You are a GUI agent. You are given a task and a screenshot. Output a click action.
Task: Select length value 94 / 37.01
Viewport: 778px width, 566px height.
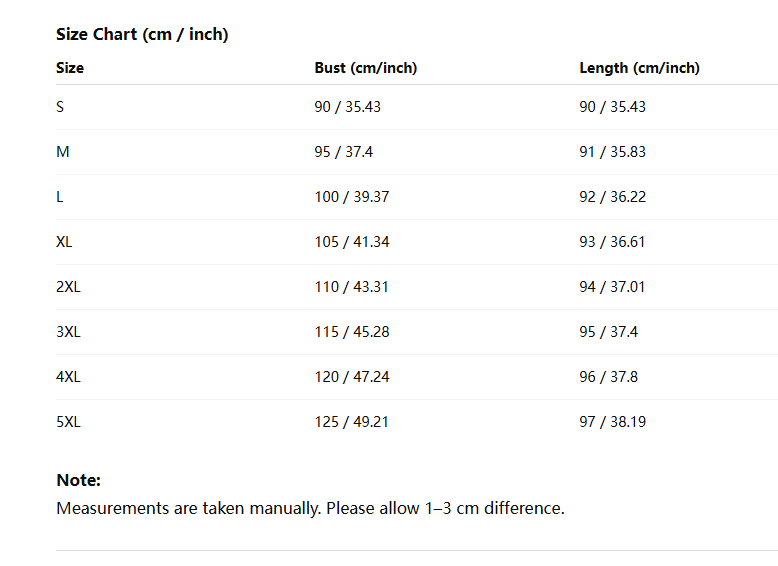(x=612, y=287)
